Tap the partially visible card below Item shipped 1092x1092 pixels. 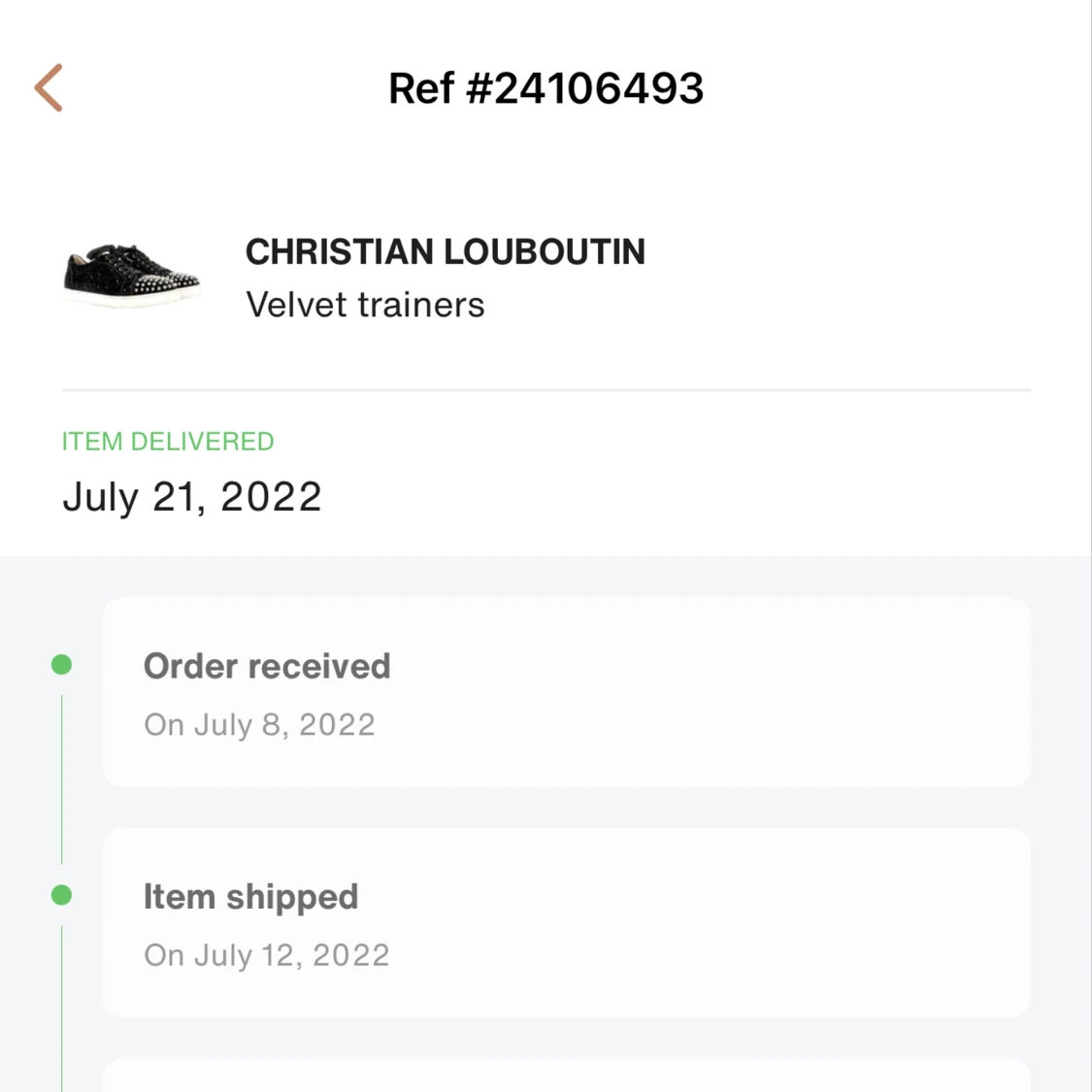[x=566, y=1076]
